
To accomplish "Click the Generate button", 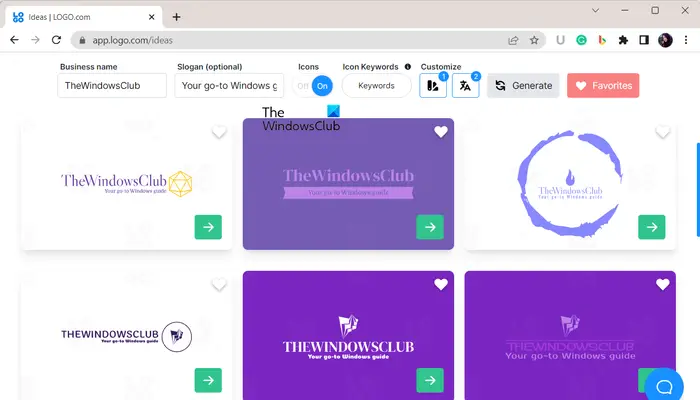I will (x=523, y=85).
